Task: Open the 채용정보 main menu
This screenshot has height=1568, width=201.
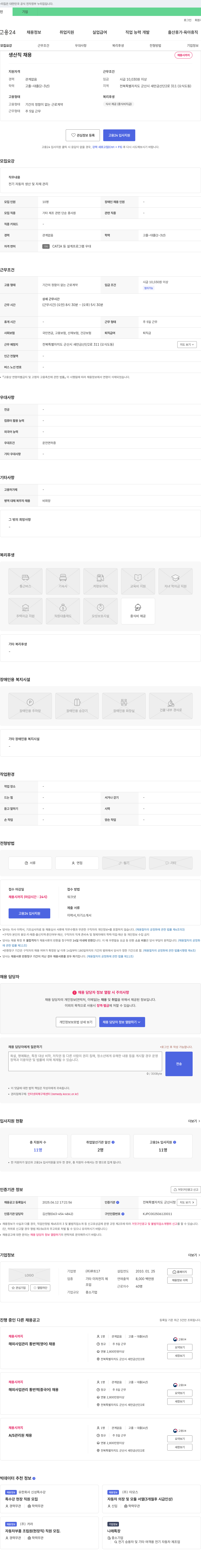Action: coord(34,32)
